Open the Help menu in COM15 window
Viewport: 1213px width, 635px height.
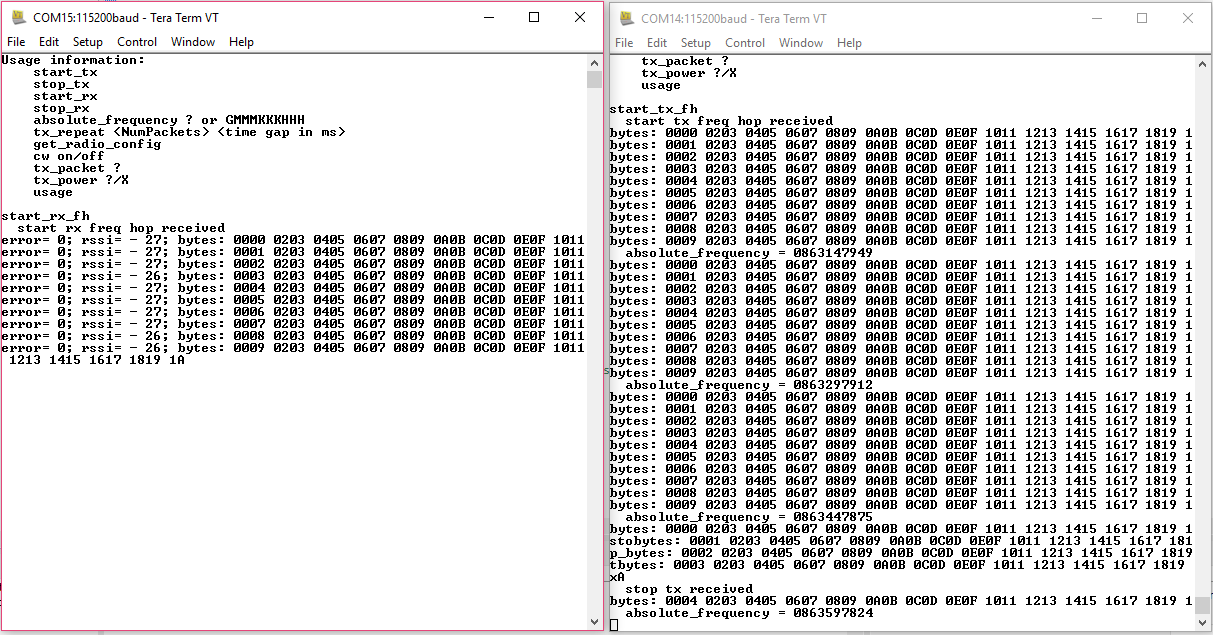(x=241, y=42)
